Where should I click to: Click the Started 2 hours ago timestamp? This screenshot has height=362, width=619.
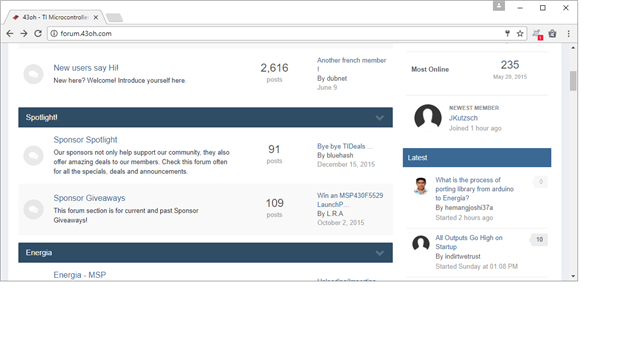(x=464, y=218)
